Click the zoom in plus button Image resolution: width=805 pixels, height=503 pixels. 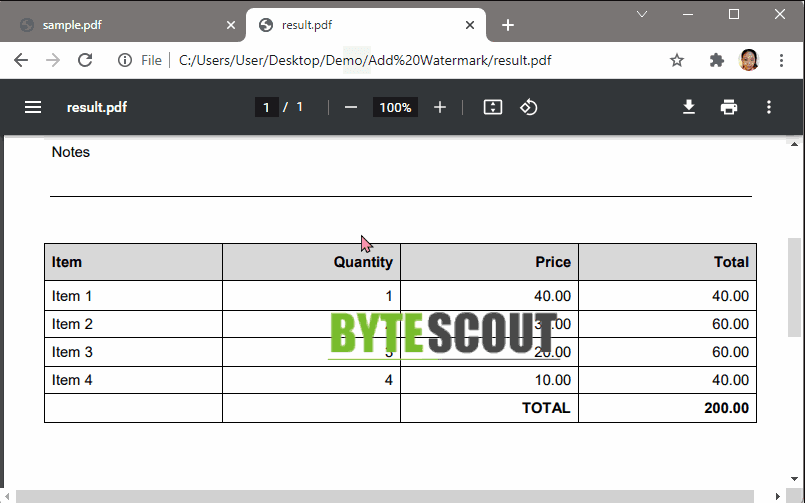[x=440, y=107]
